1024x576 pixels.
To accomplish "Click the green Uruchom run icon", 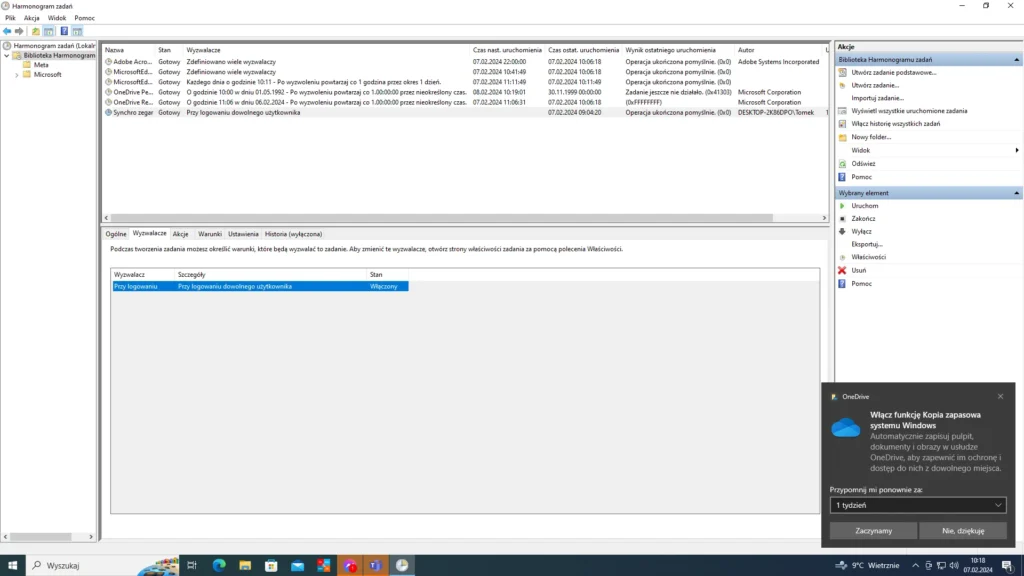I will pos(842,206).
